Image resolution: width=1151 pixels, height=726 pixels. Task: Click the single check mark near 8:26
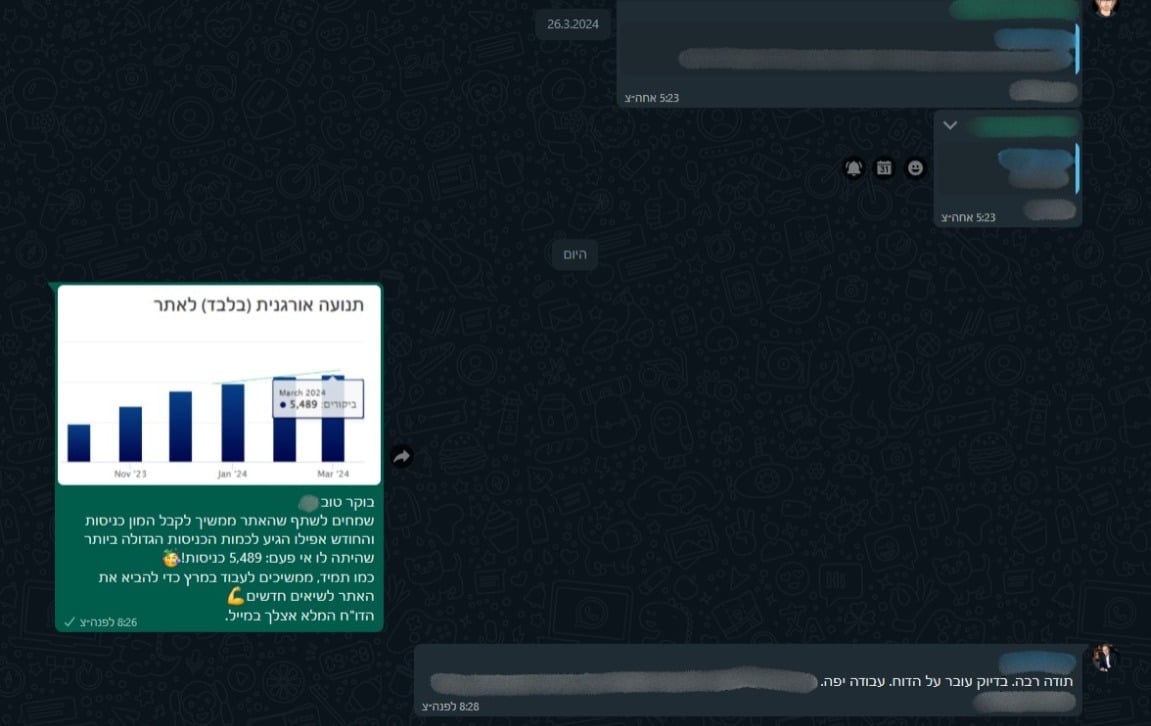(x=70, y=622)
